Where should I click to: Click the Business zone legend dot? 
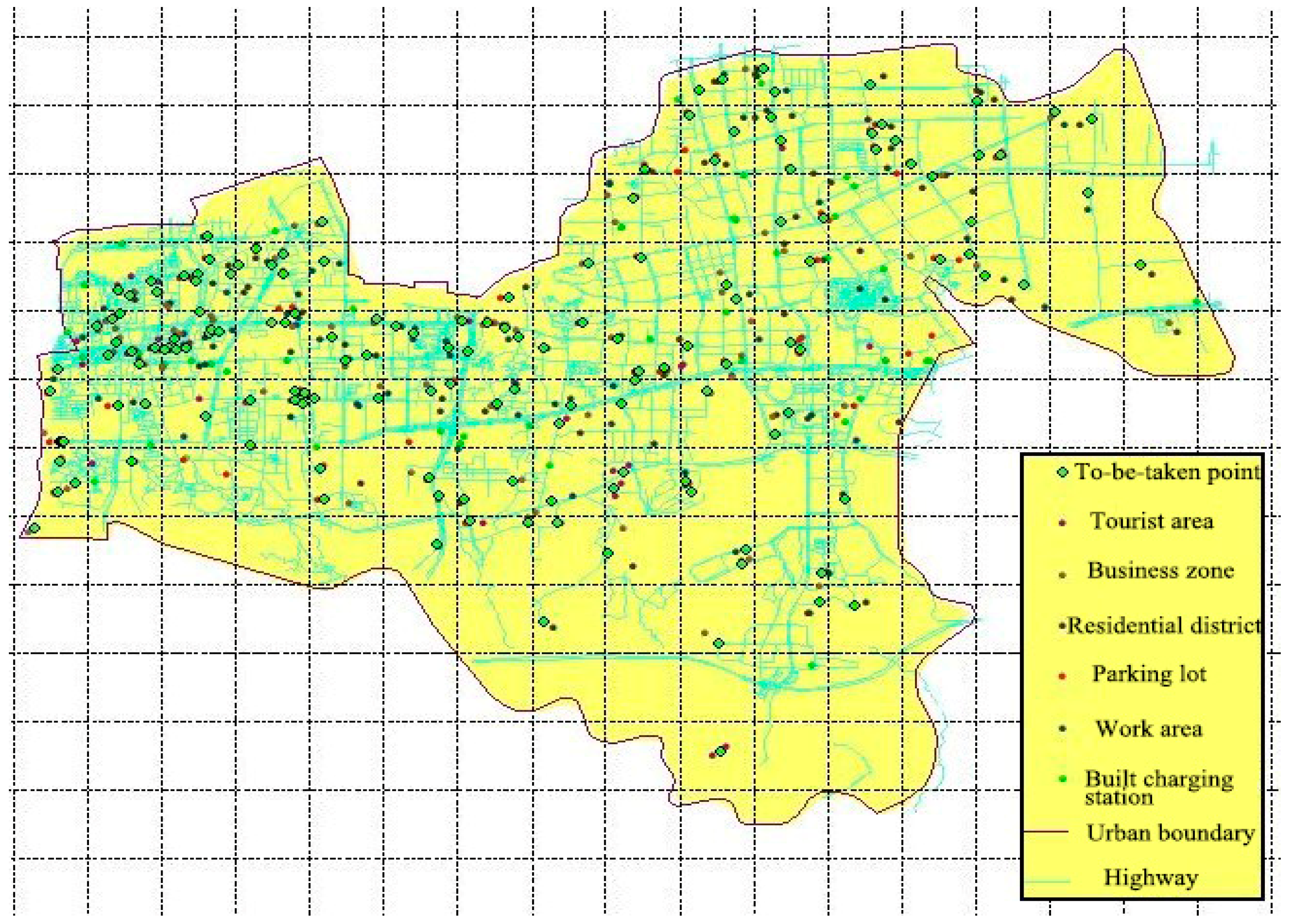click(1062, 575)
